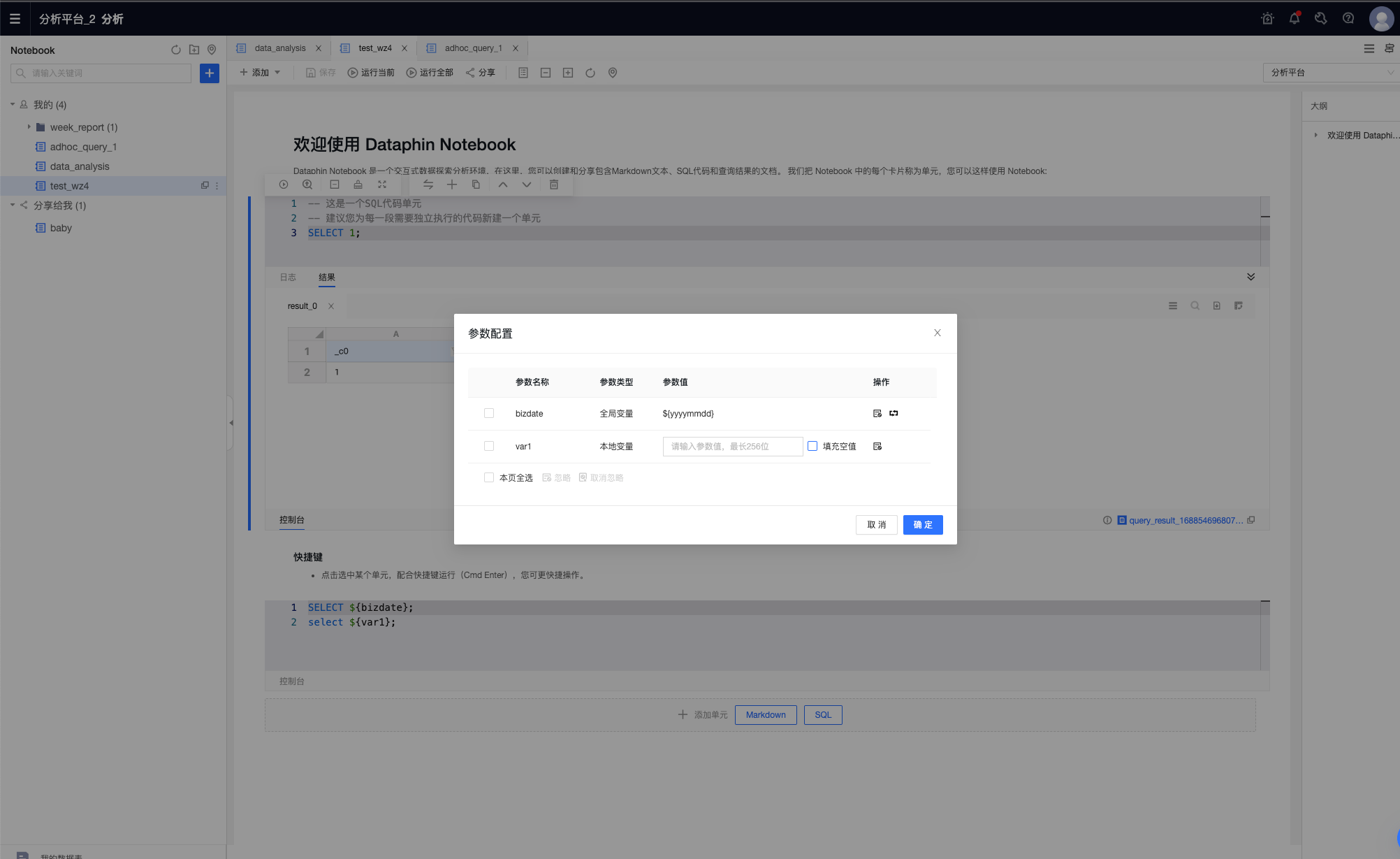Confirm parameters with the 确定 button
This screenshot has width=1400, height=859.
click(x=922, y=525)
